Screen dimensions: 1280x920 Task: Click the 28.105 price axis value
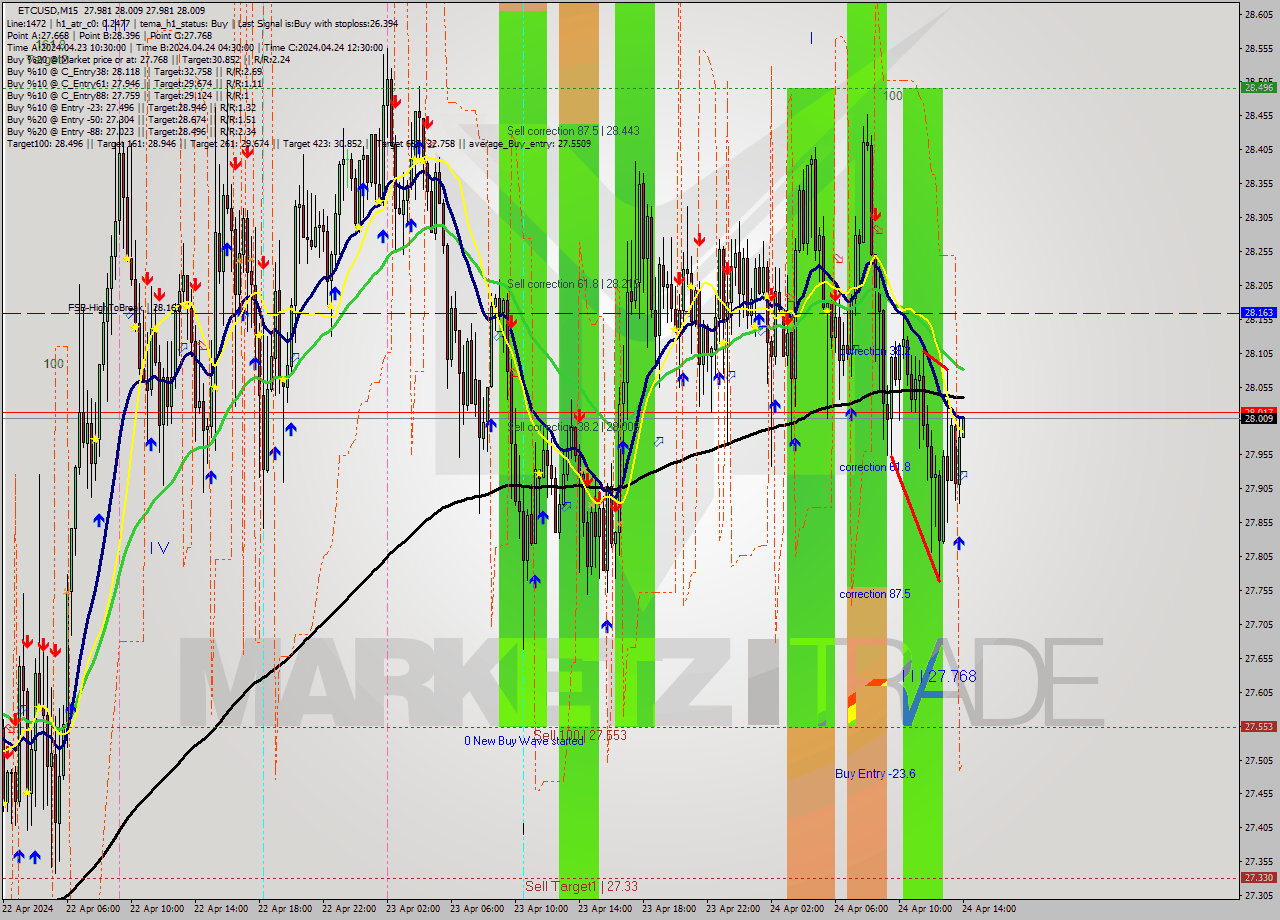tap(1258, 354)
